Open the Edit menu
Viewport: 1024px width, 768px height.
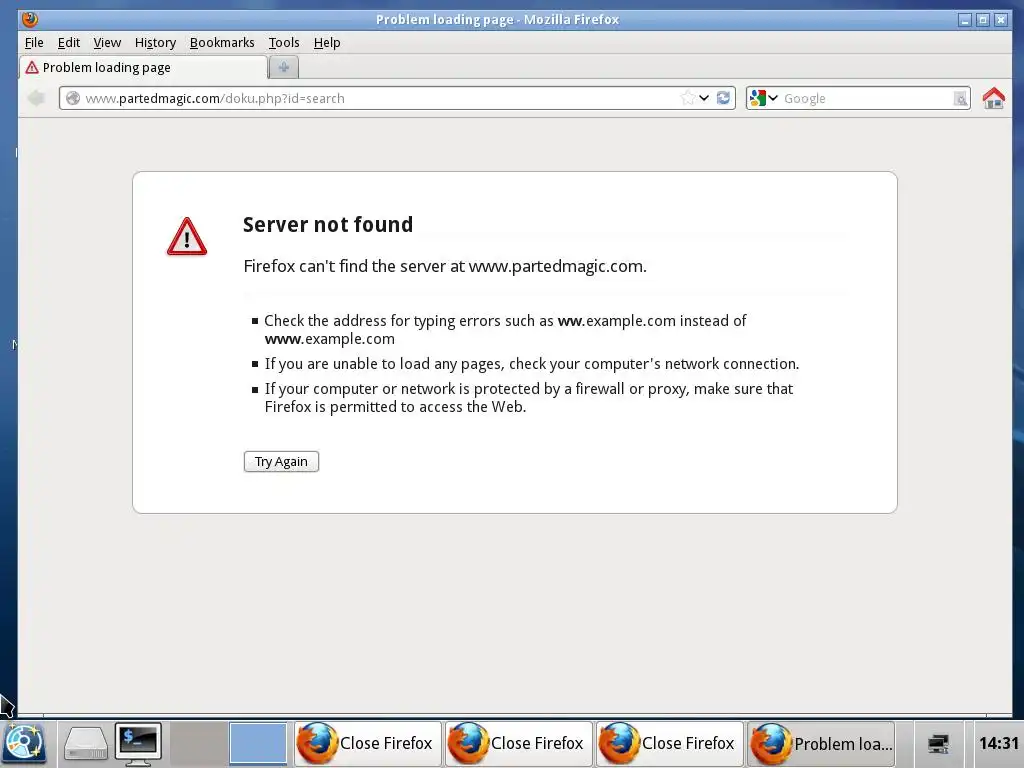coord(69,42)
